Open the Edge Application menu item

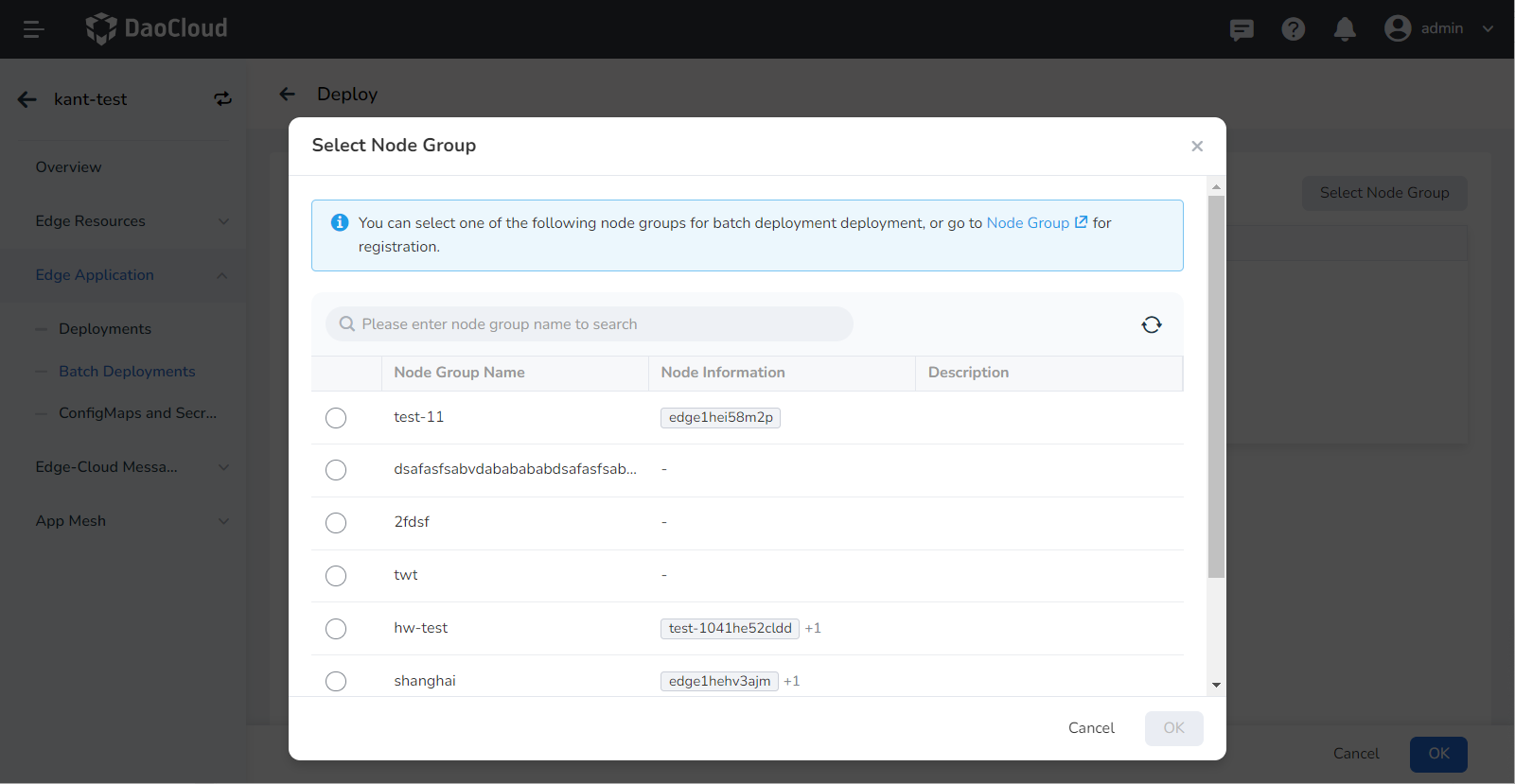[x=95, y=275]
